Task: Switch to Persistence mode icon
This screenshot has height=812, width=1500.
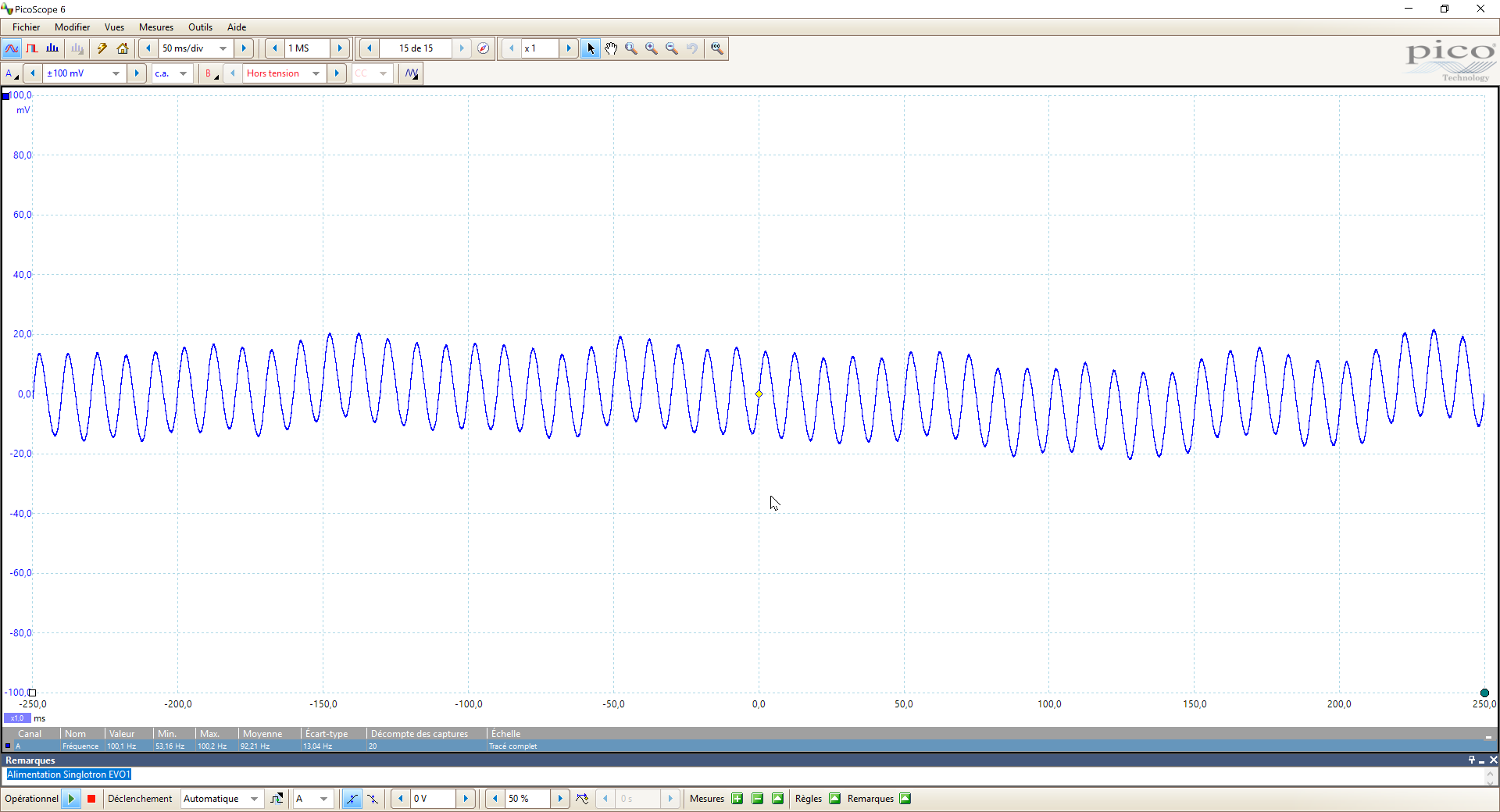Action: [32, 48]
